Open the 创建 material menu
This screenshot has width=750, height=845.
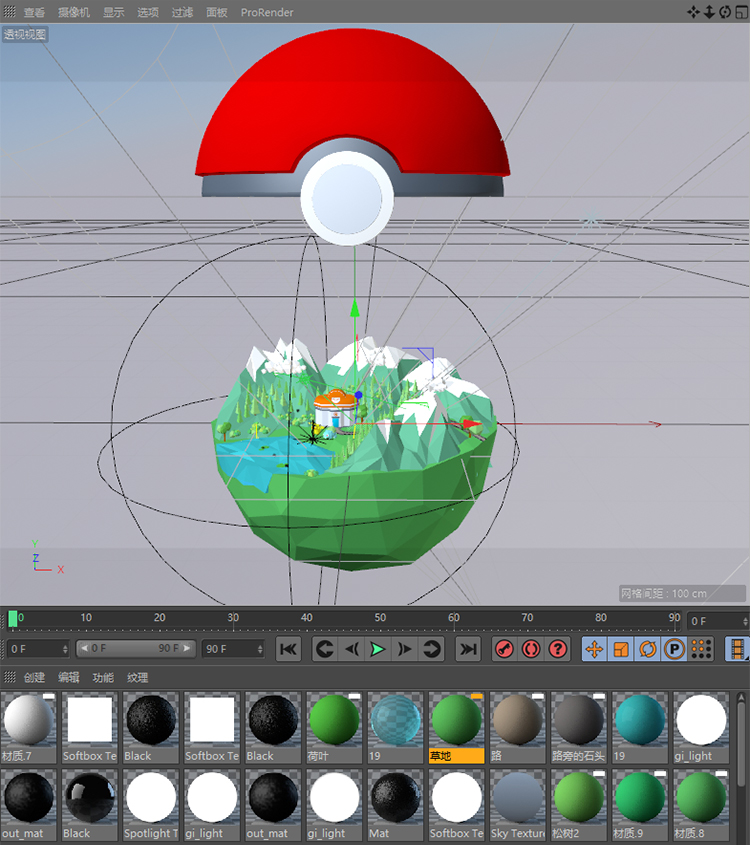tap(34, 677)
